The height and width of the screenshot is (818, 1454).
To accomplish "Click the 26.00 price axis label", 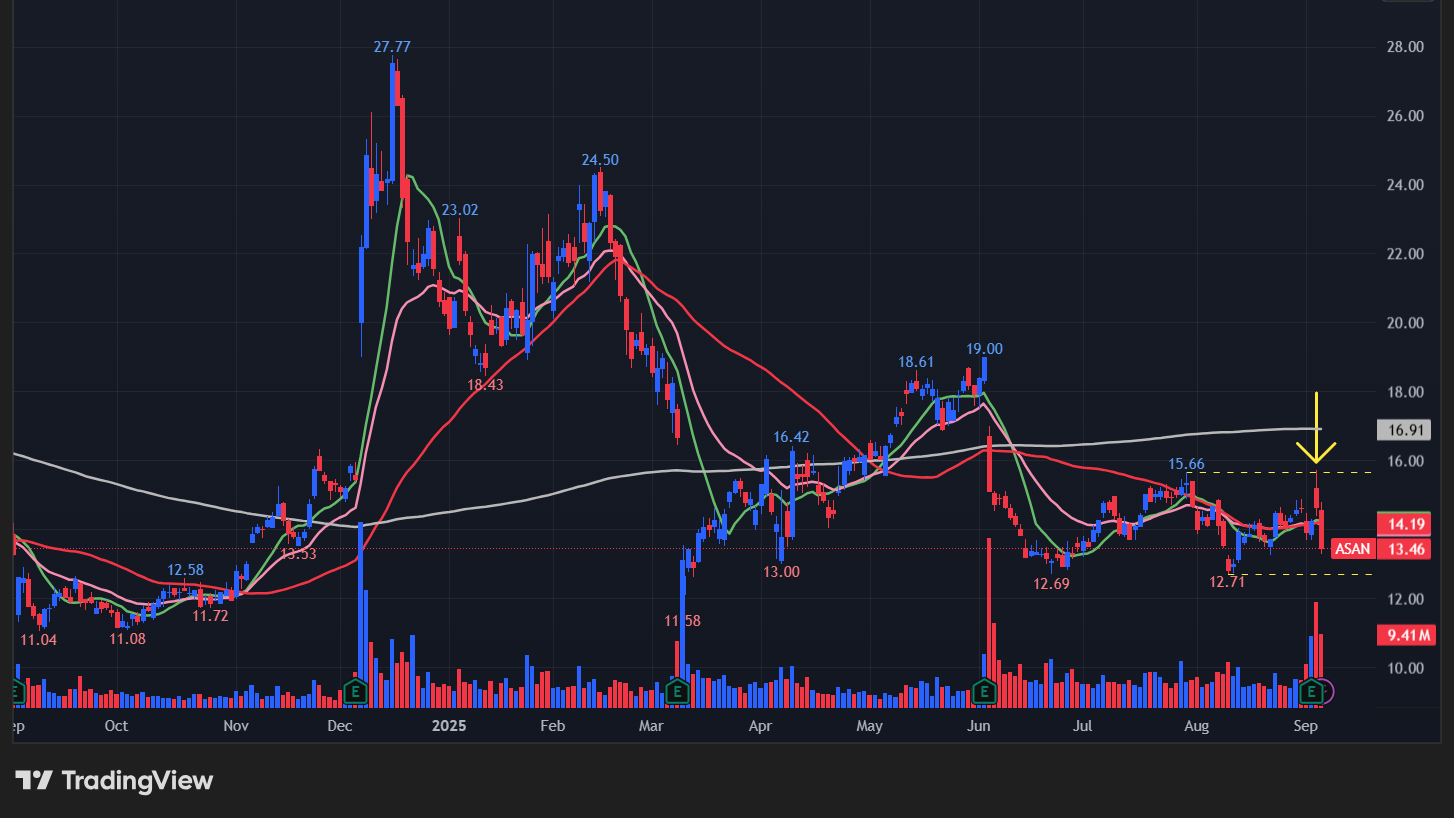I will pos(1405,116).
